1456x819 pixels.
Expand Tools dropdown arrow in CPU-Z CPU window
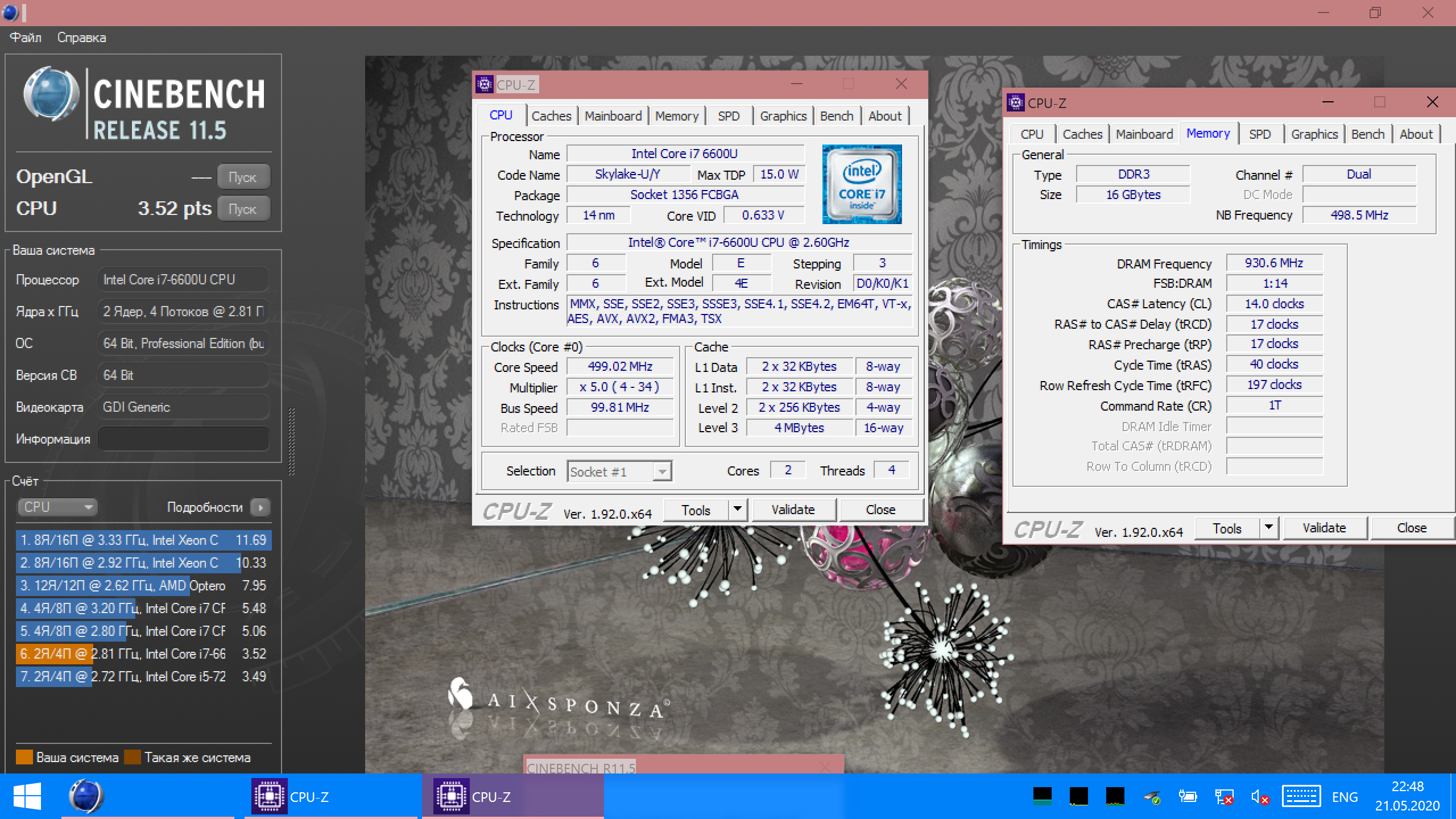pos(738,510)
